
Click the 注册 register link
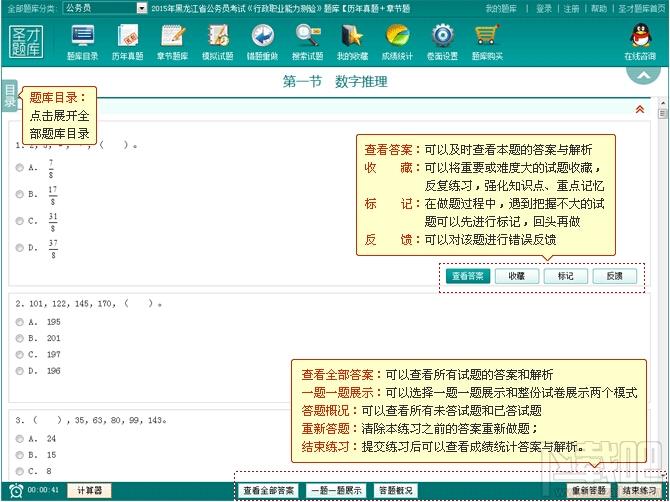tap(571, 9)
